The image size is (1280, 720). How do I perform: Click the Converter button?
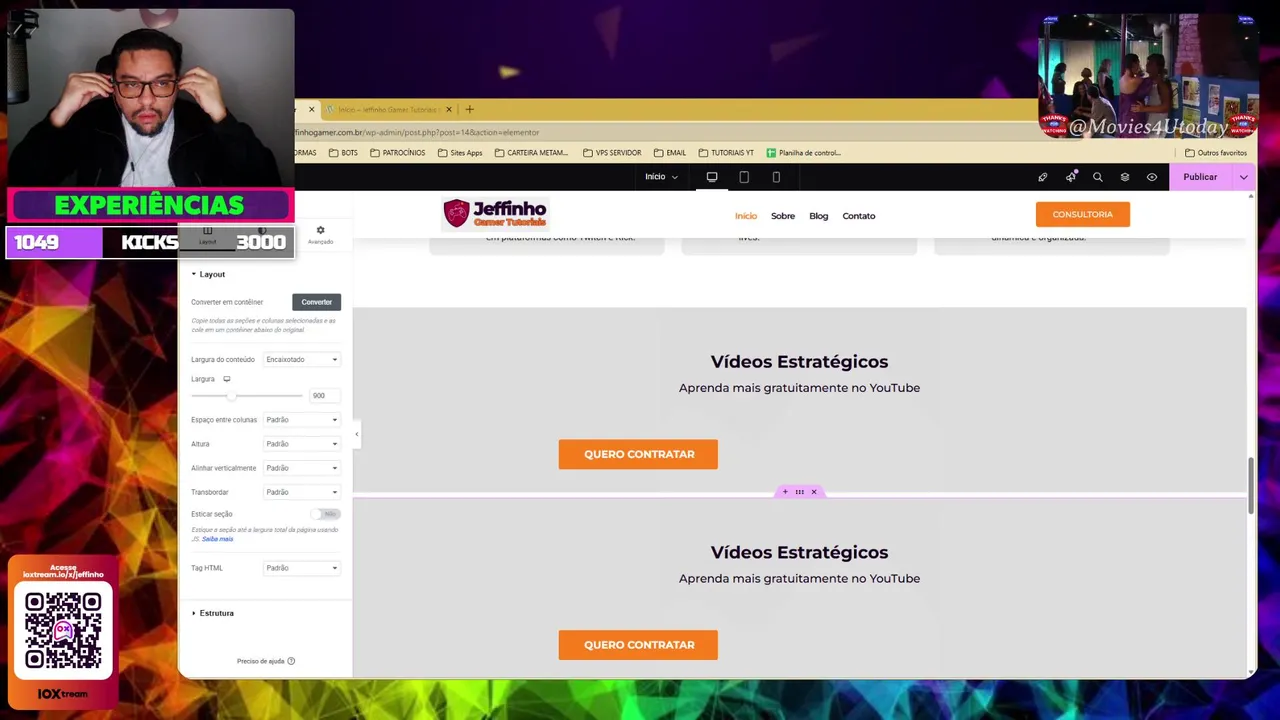[x=317, y=302]
